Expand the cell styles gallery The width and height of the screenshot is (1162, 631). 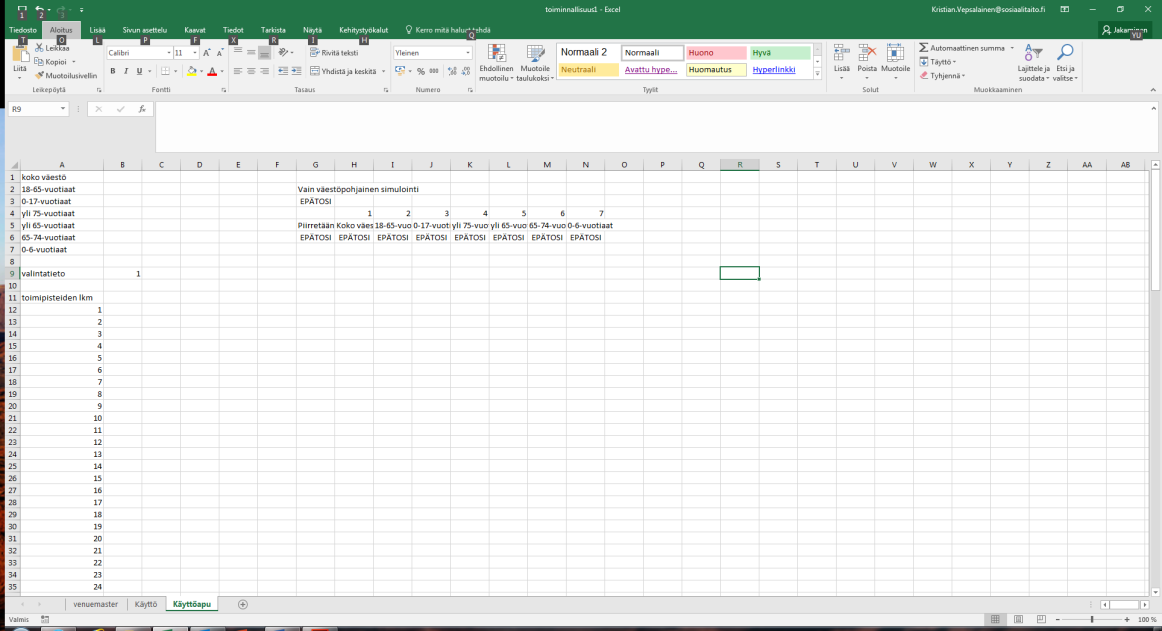(x=817, y=73)
